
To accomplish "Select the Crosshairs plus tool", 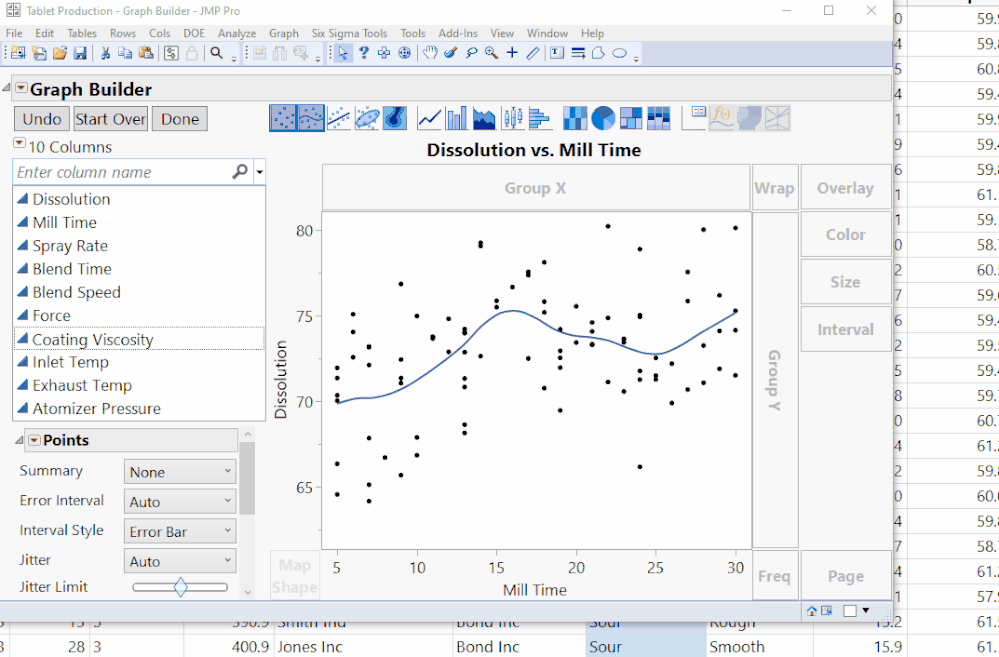I will coord(512,54).
